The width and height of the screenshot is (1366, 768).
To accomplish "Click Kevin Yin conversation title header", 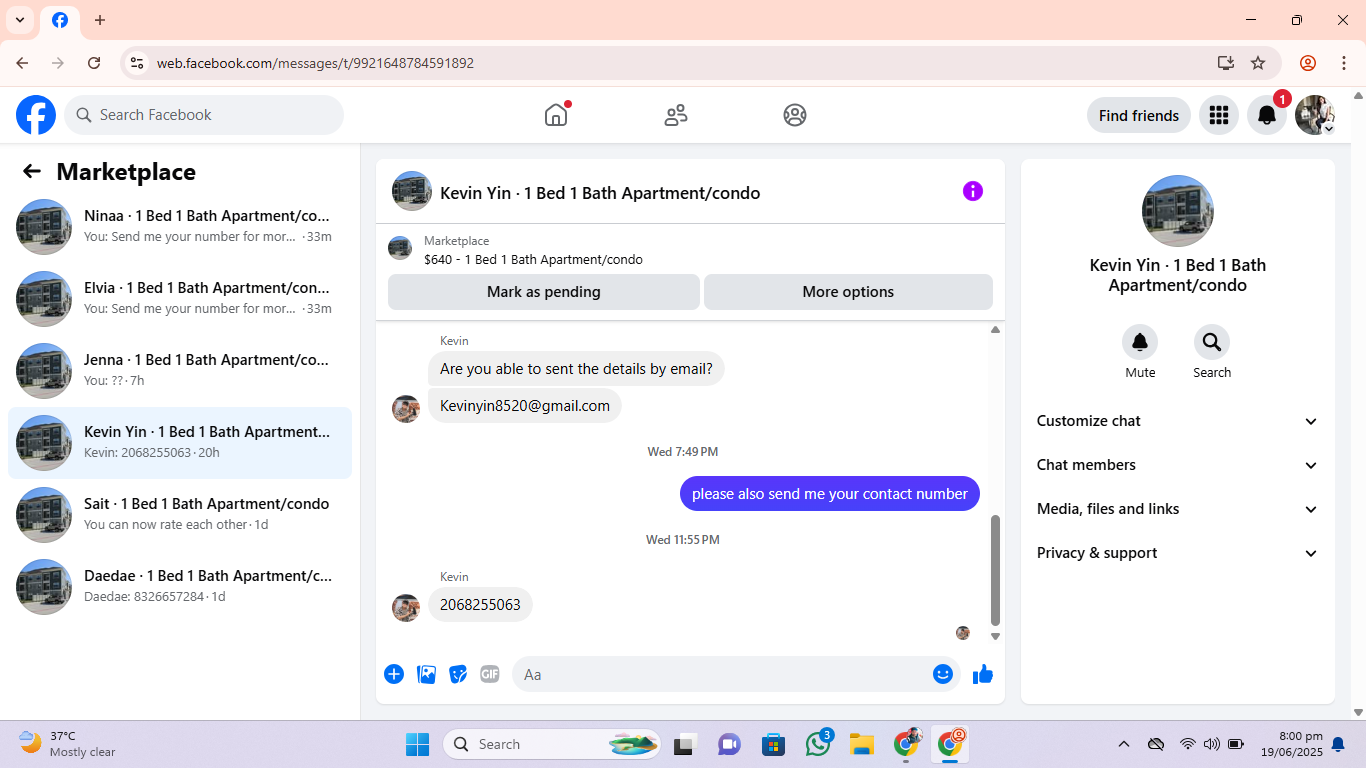I will pyautogui.click(x=600, y=193).
